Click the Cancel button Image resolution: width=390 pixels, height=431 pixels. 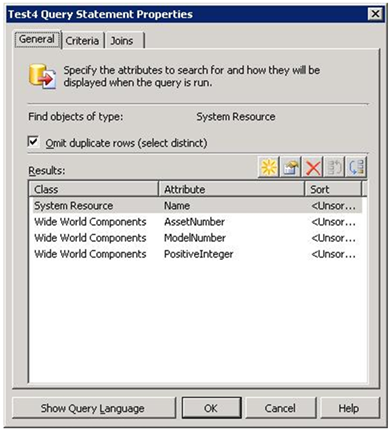(280, 408)
